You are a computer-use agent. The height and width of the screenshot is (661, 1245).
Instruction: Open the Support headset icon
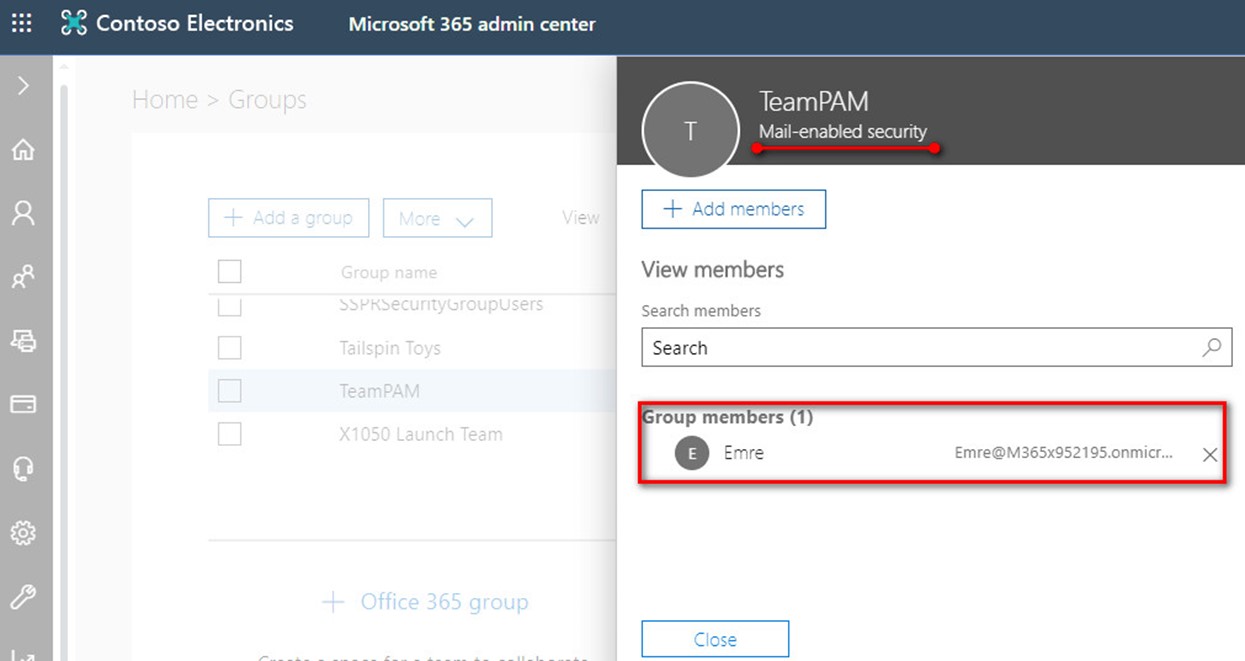point(23,468)
